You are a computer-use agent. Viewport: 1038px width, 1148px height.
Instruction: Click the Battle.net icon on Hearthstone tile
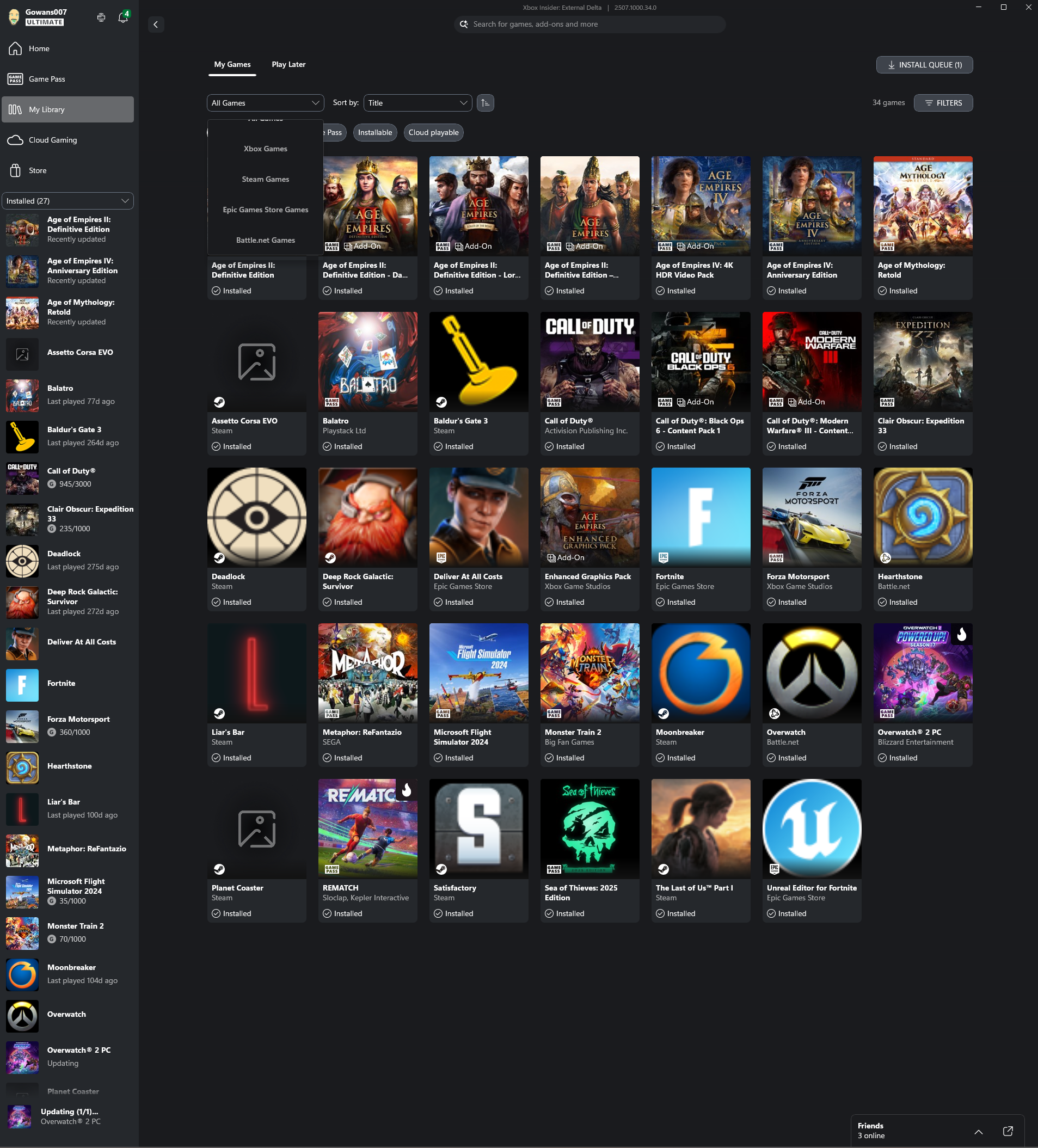click(886, 557)
